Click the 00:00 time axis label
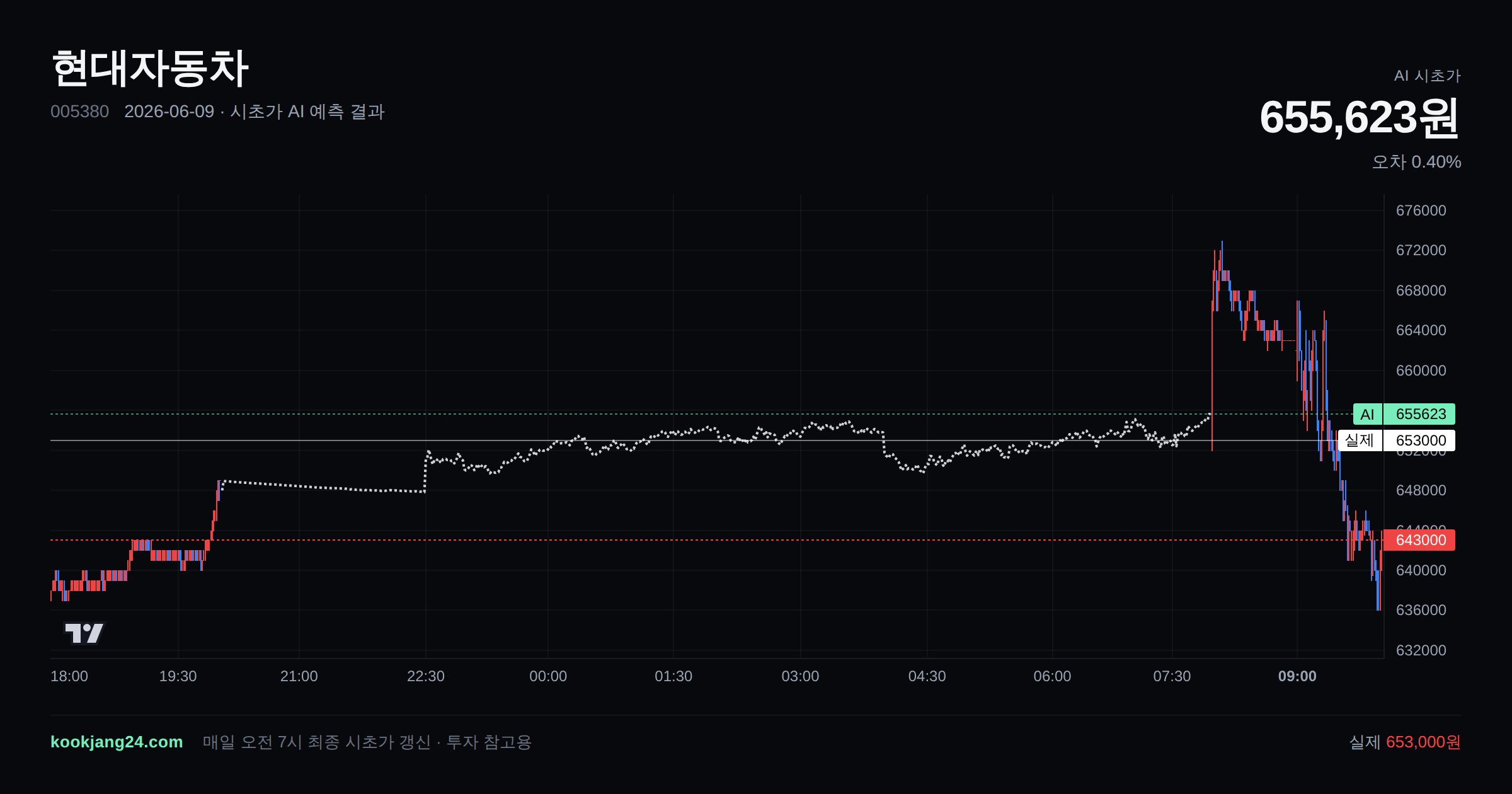1512x794 pixels. pos(548,676)
